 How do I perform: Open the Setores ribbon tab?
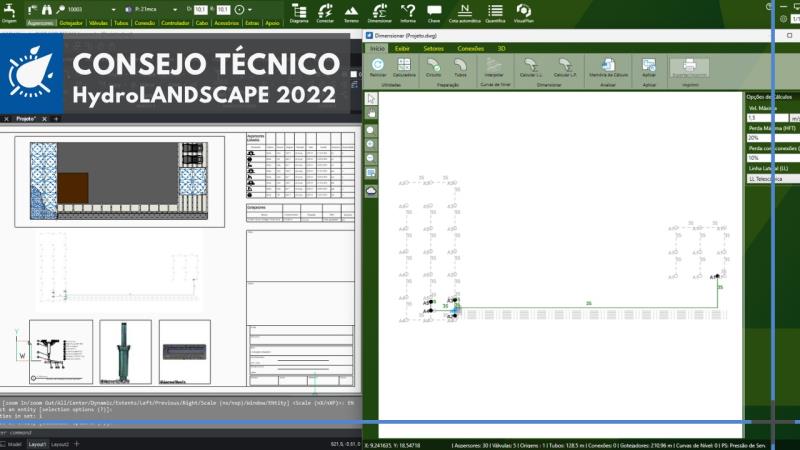[x=433, y=48]
